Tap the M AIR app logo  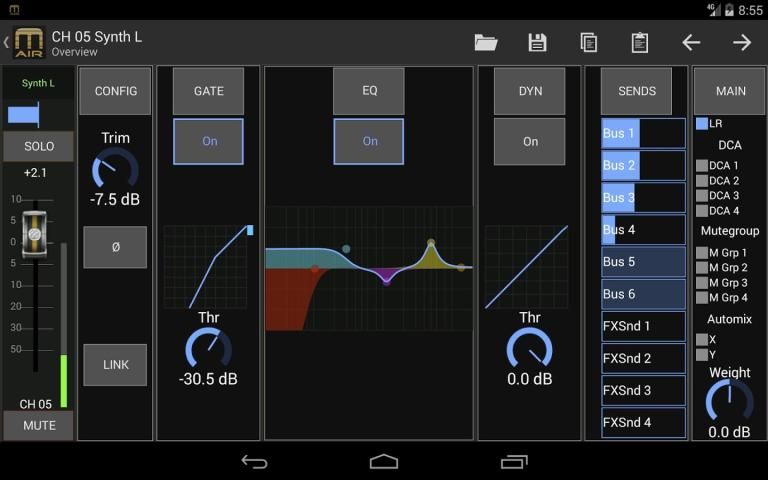(29, 43)
